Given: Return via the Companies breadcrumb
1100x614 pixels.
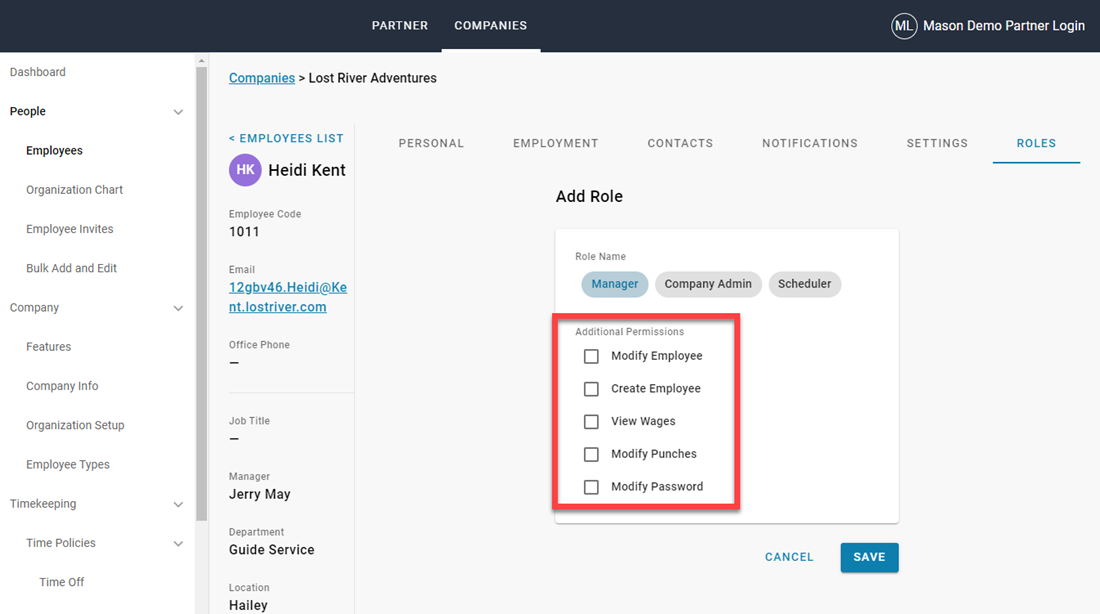Looking at the screenshot, I should point(261,77).
